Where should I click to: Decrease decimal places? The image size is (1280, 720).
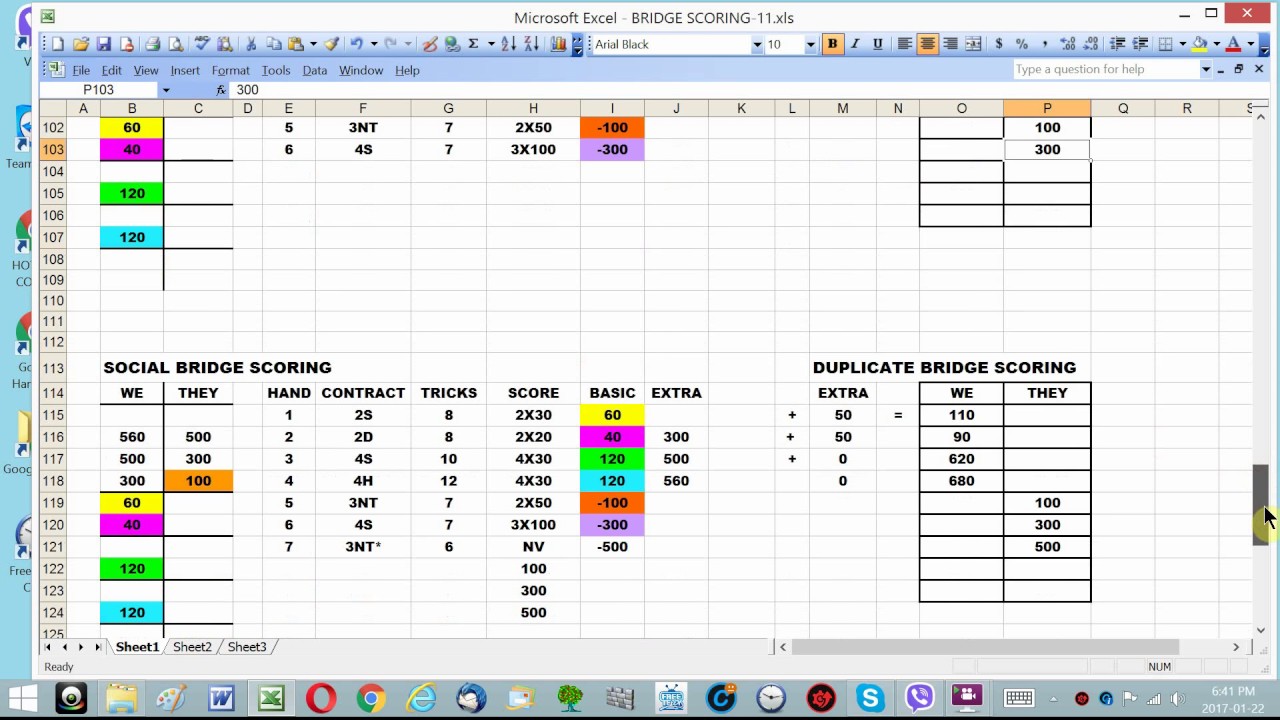coord(1090,44)
